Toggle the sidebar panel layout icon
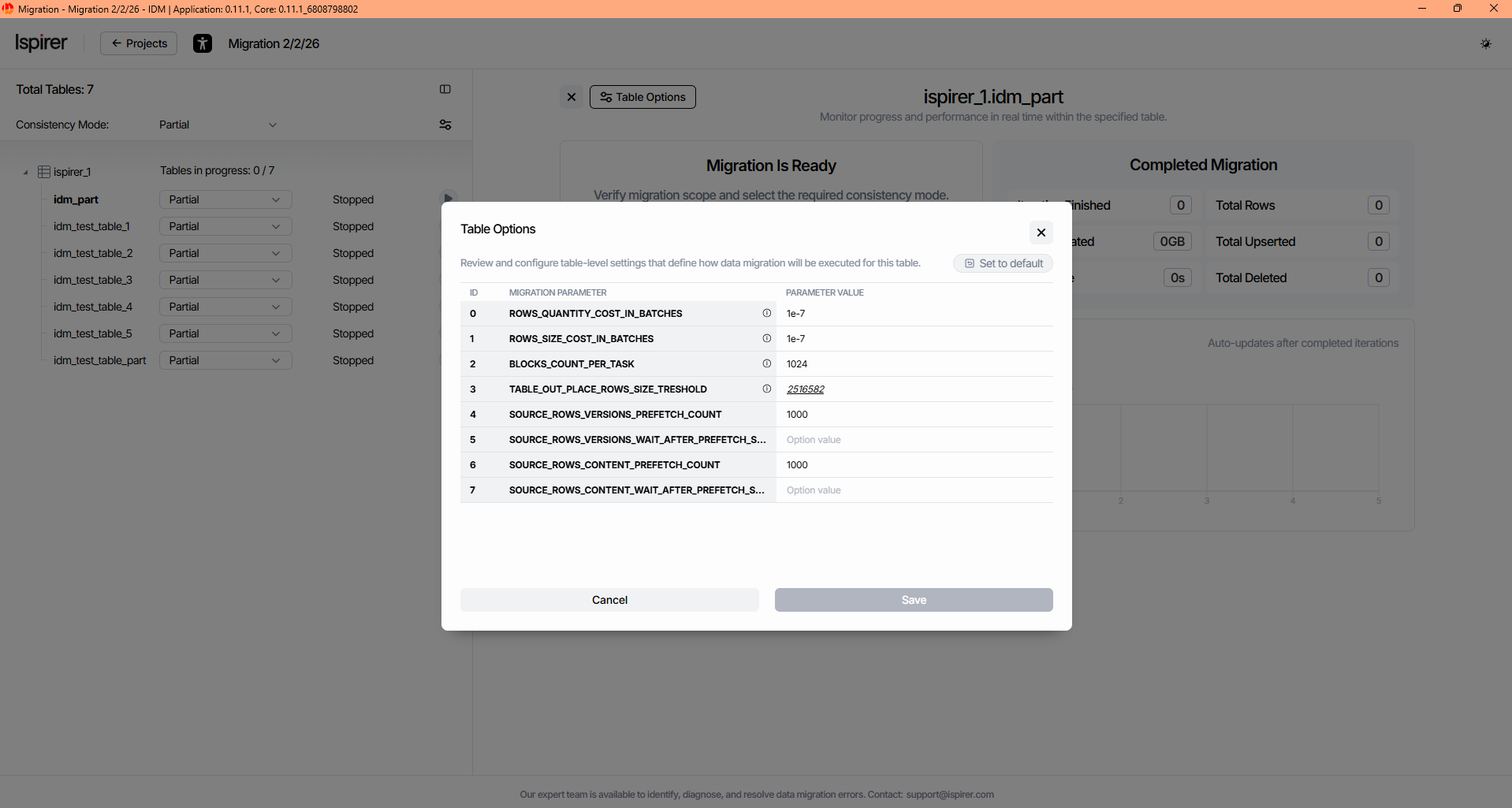The image size is (1512, 808). [445, 89]
